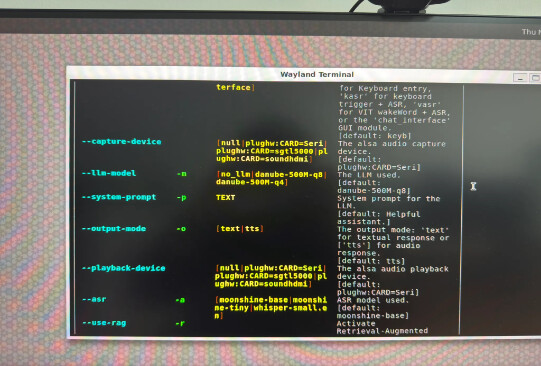Click the -p short flag
541x366 pixels.
(x=181, y=198)
